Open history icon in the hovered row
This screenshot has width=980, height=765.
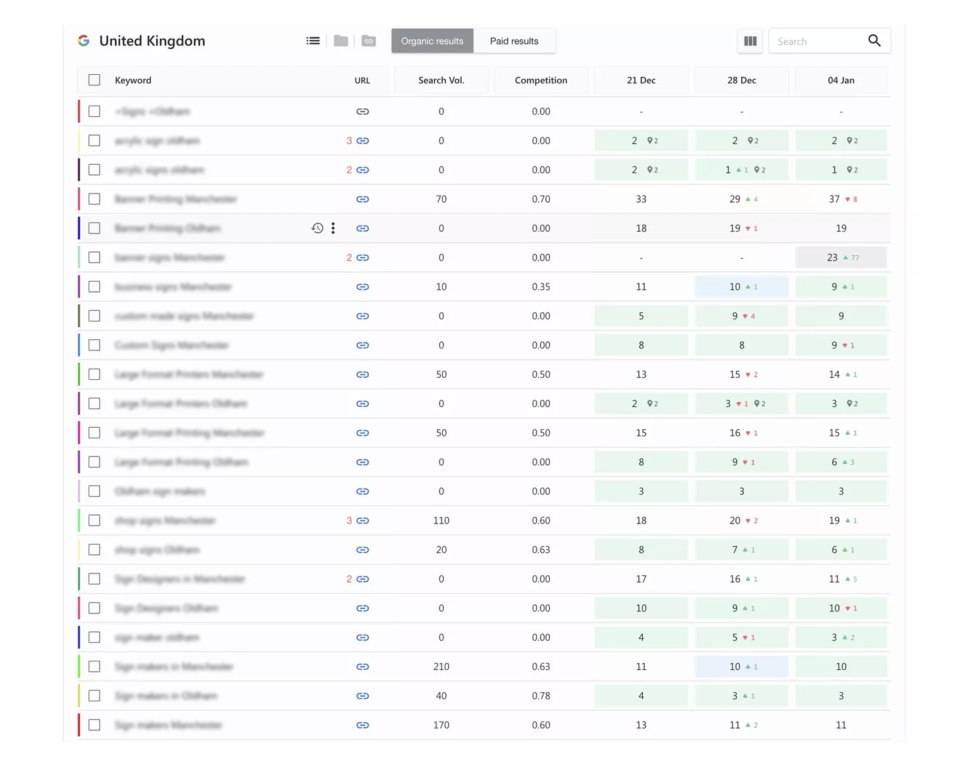coord(317,228)
